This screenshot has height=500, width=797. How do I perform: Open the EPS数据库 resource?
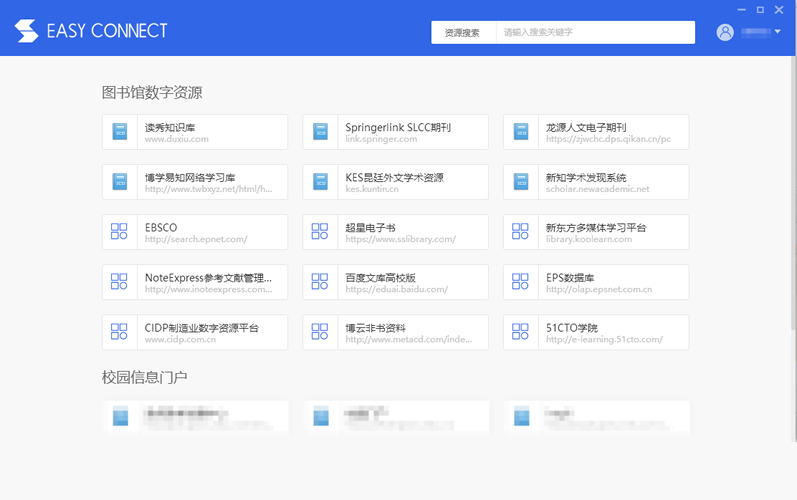(596, 282)
